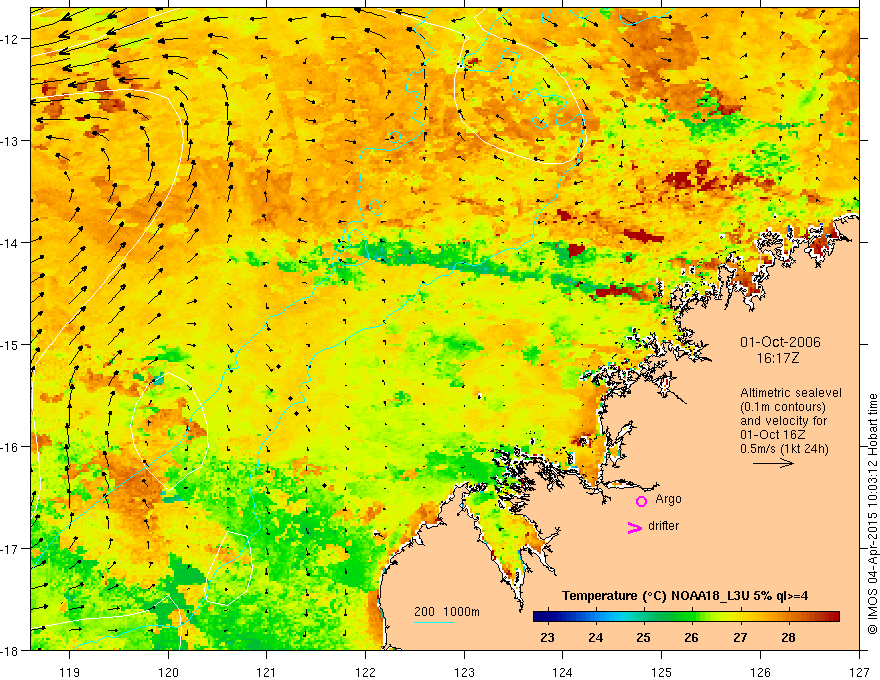
Task: Click the -18 latitude axis label
Action: tap(10, 650)
